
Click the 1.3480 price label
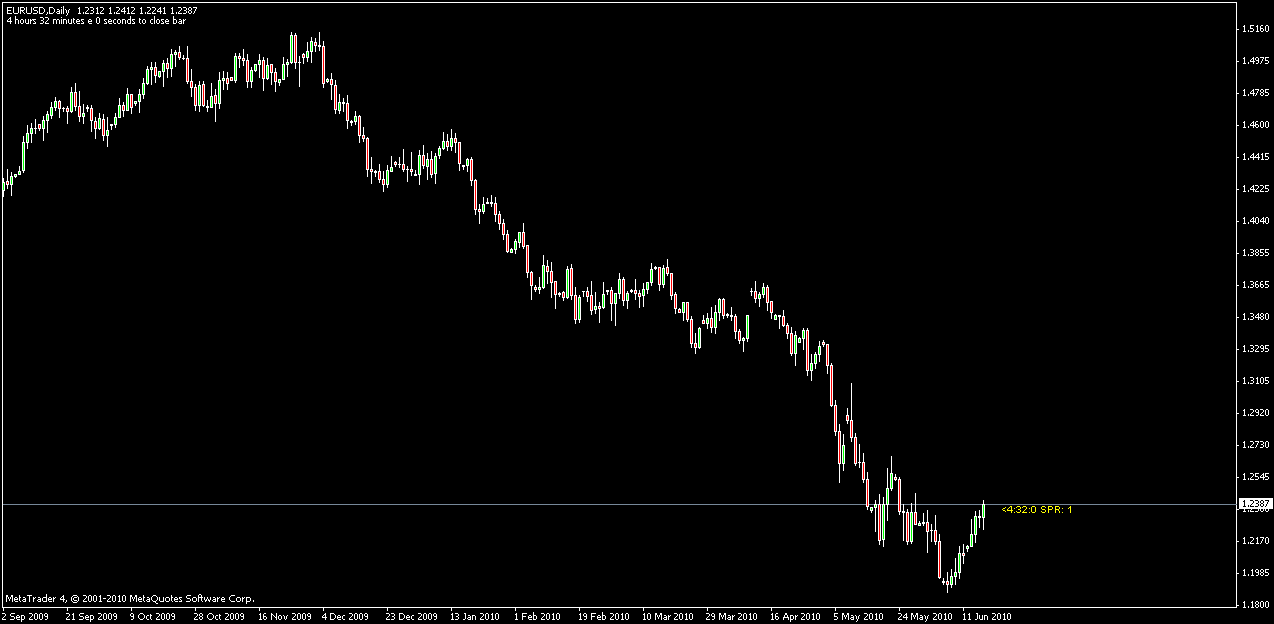pos(1255,317)
